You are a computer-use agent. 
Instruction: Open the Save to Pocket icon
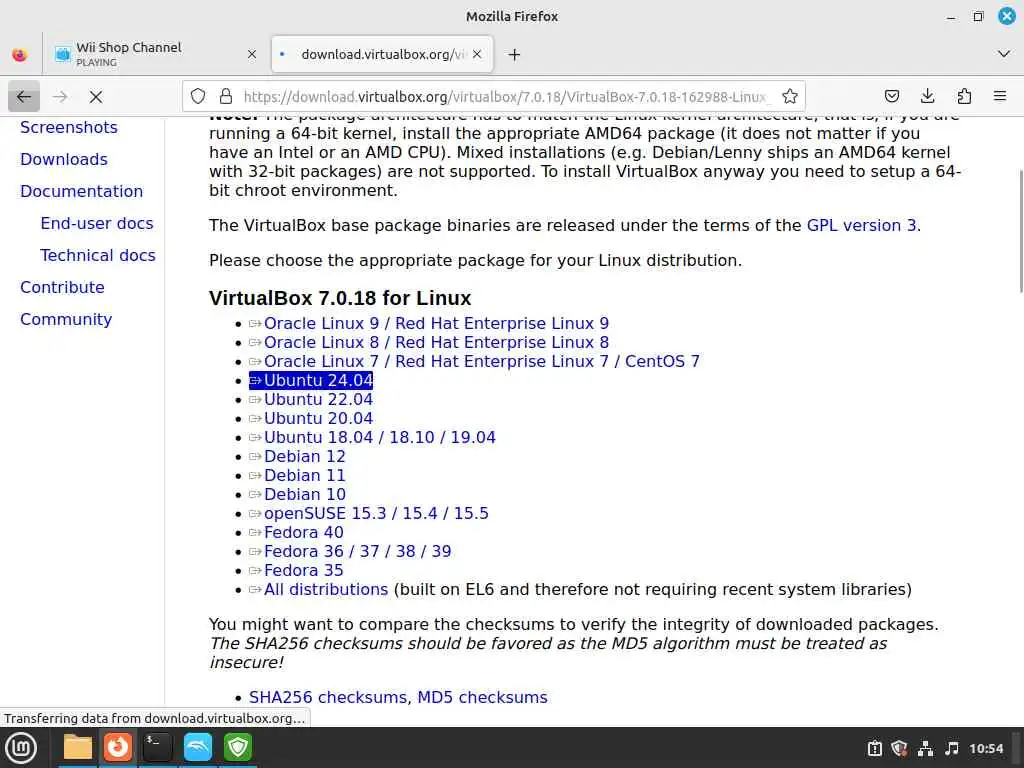tap(891, 97)
